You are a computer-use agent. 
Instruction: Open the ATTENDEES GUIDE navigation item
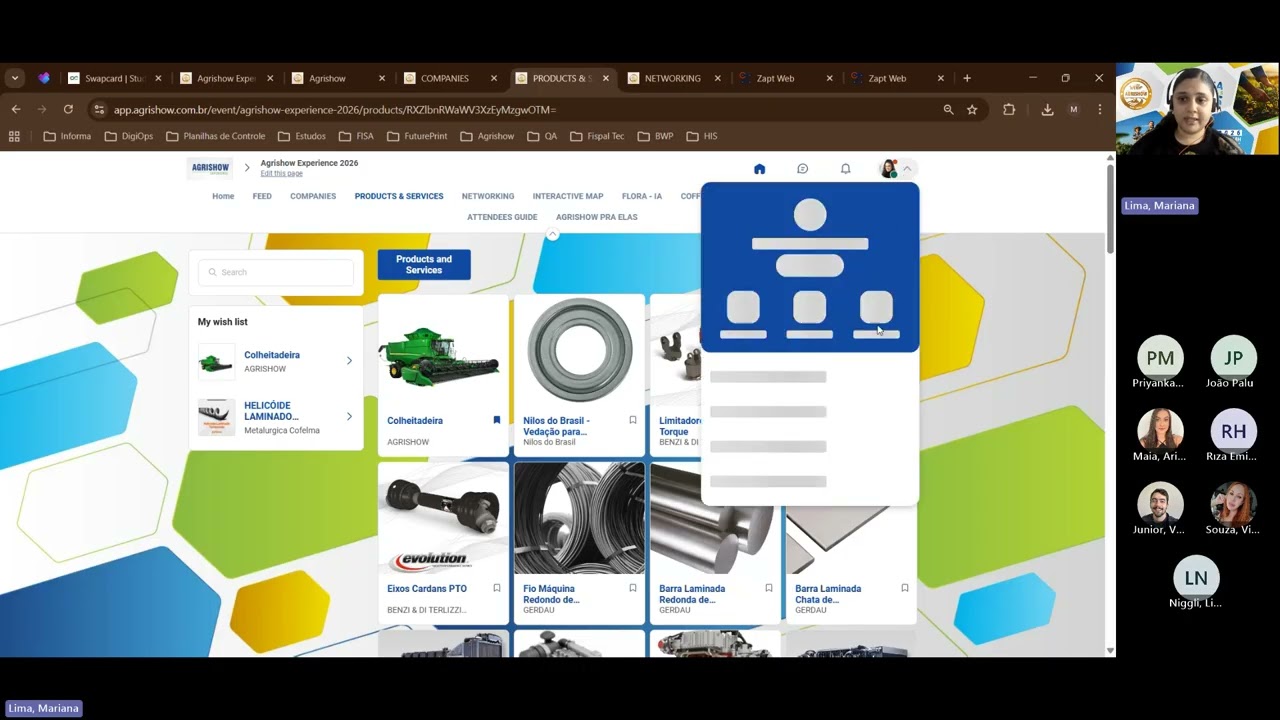502,217
